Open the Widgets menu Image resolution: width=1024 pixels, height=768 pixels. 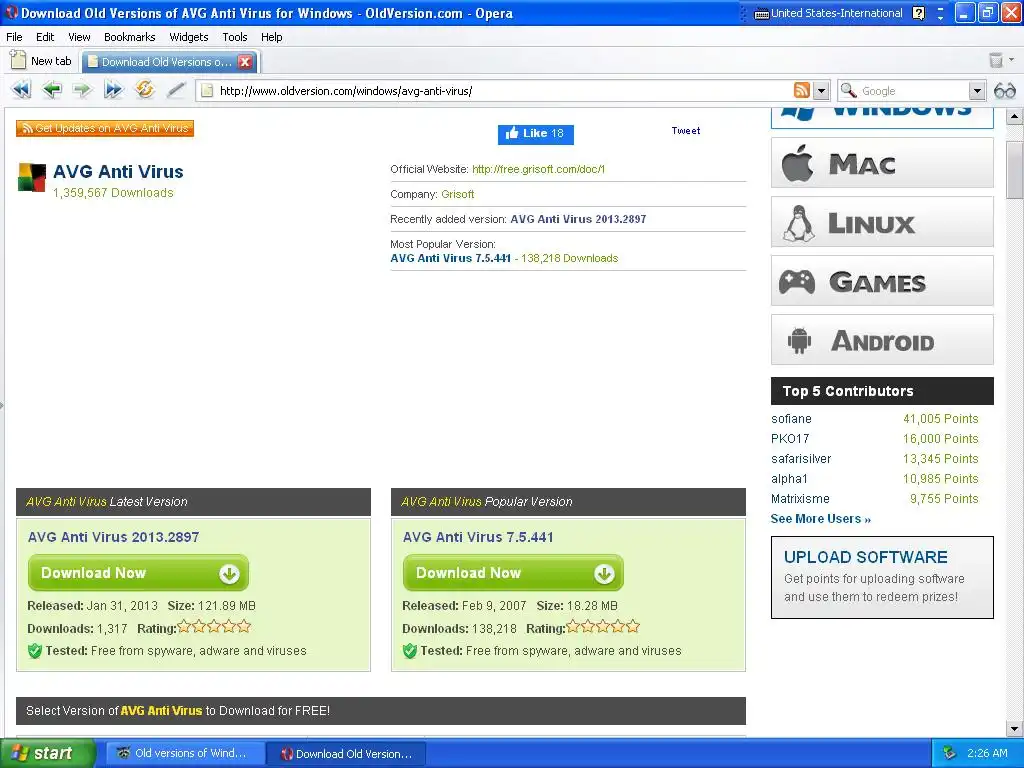tap(189, 37)
